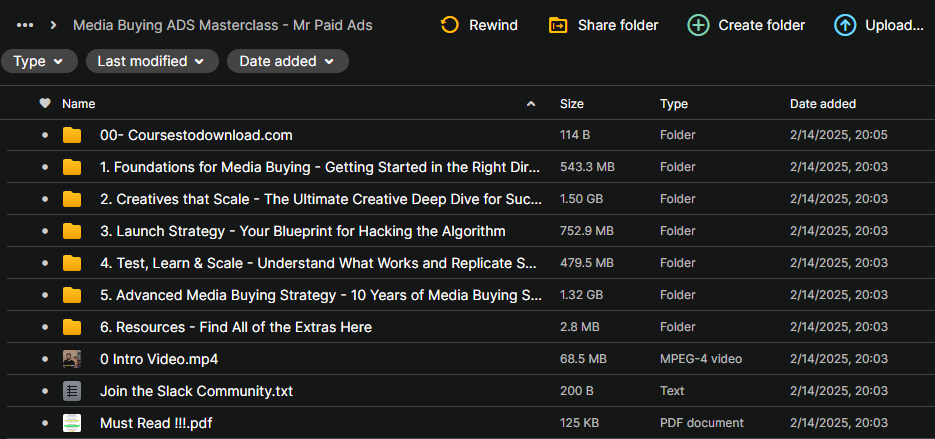Click the PDF document type cell
Image resolution: width=935 pixels, height=439 pixels.
[x=702, y=423]
